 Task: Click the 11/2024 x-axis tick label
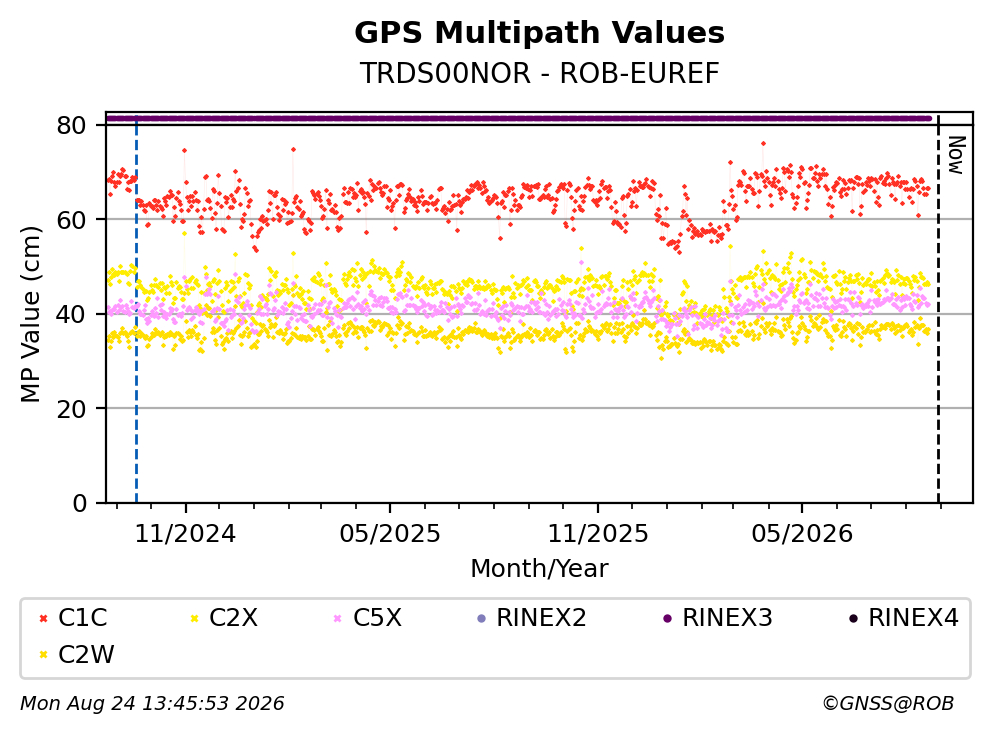(x=186, y=535)
